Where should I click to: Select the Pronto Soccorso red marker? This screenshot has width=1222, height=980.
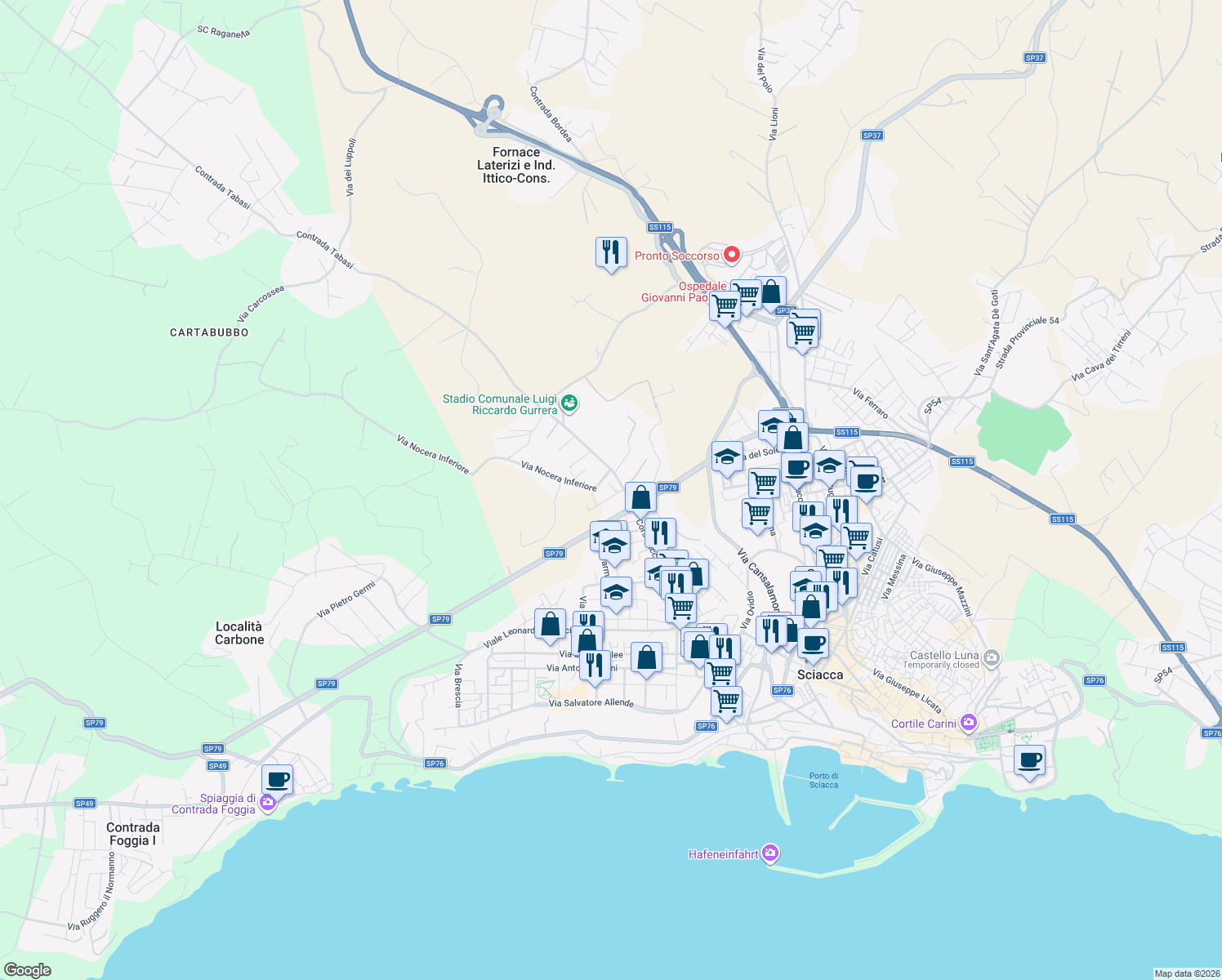click(730, 255)
